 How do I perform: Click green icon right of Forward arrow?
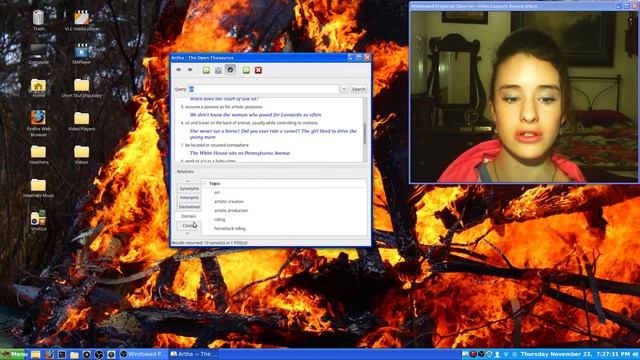point(206,70)
